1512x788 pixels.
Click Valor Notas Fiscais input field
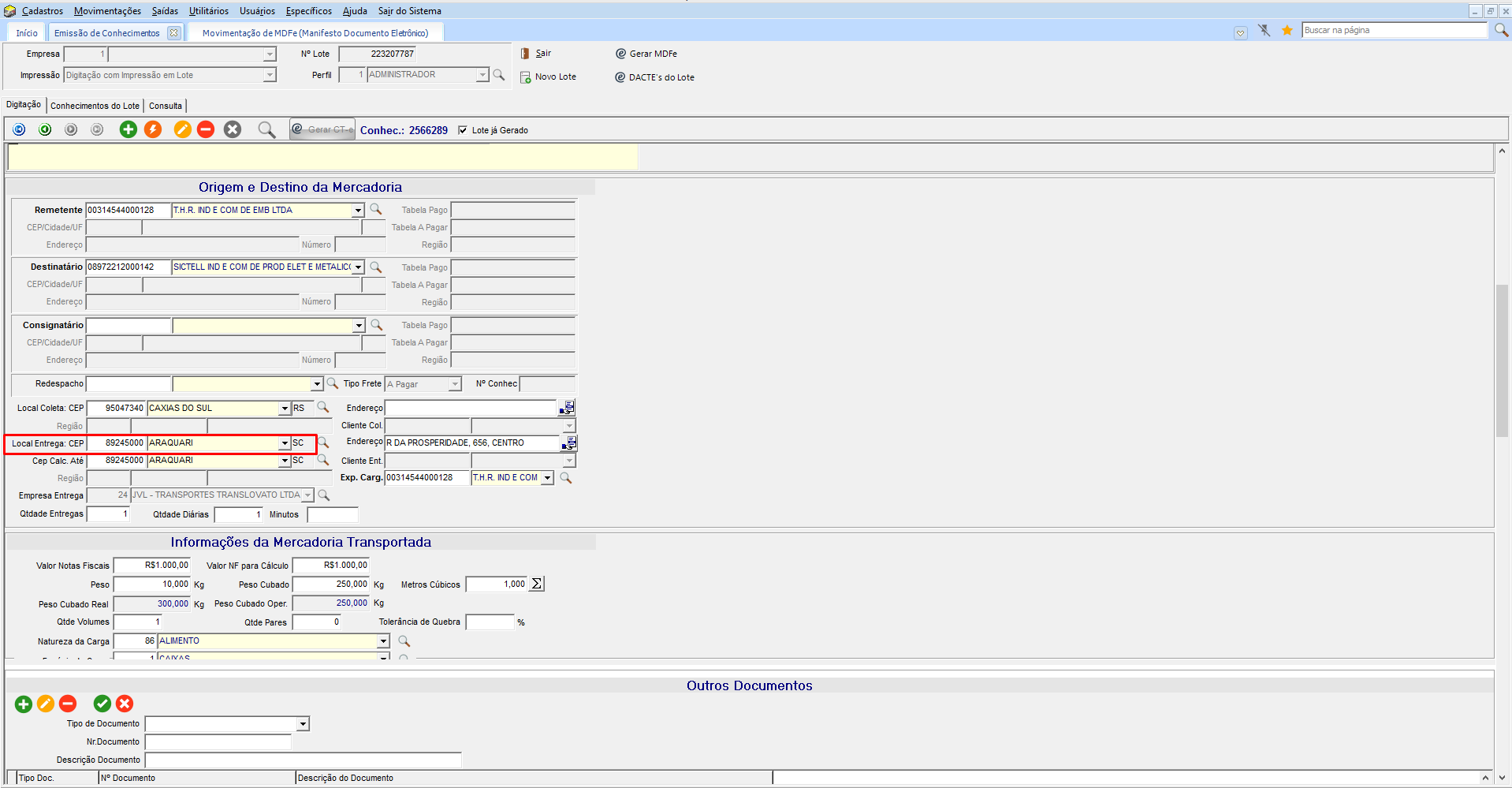click(151, 566)
